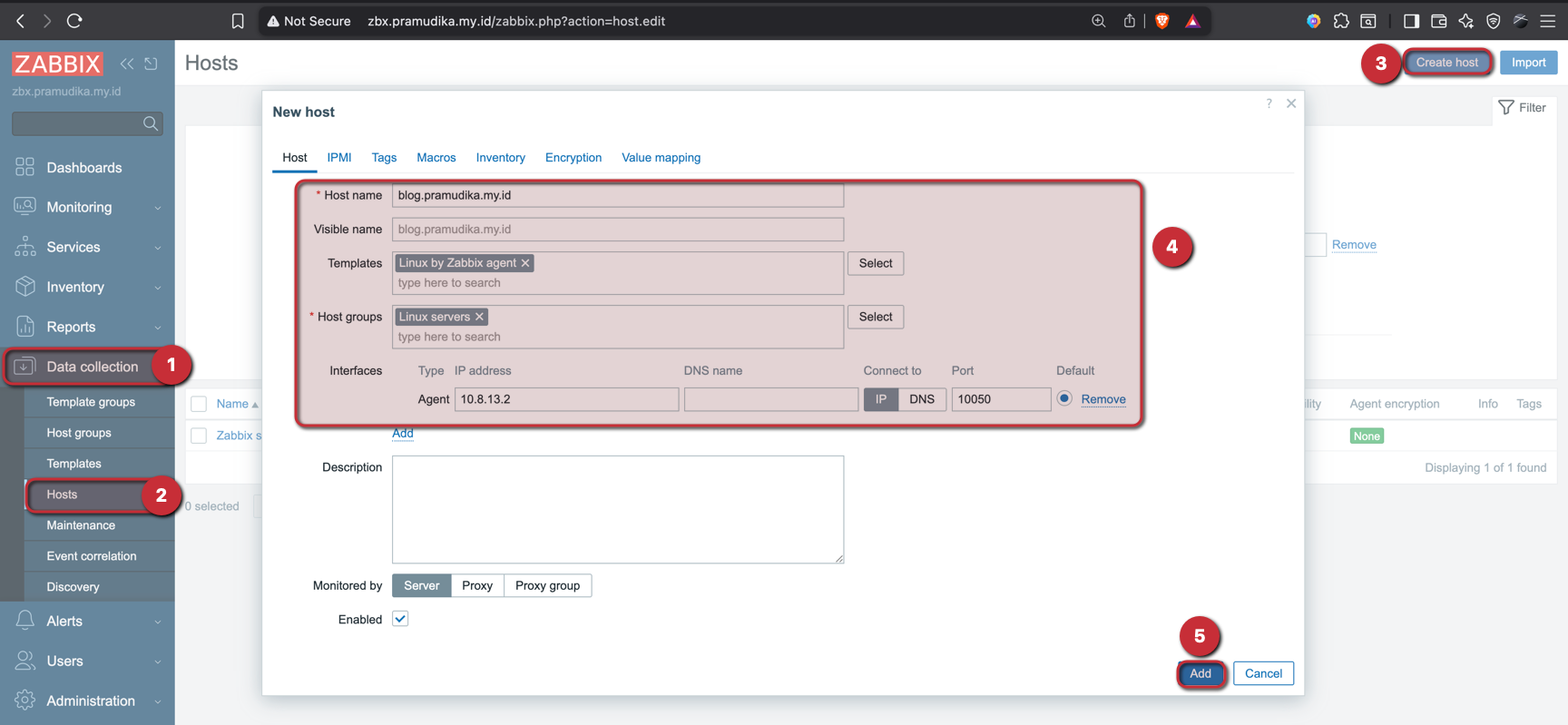Expand the Alerts menu chevron
The image size is (1568, 725).
click(x=158, y=622)
